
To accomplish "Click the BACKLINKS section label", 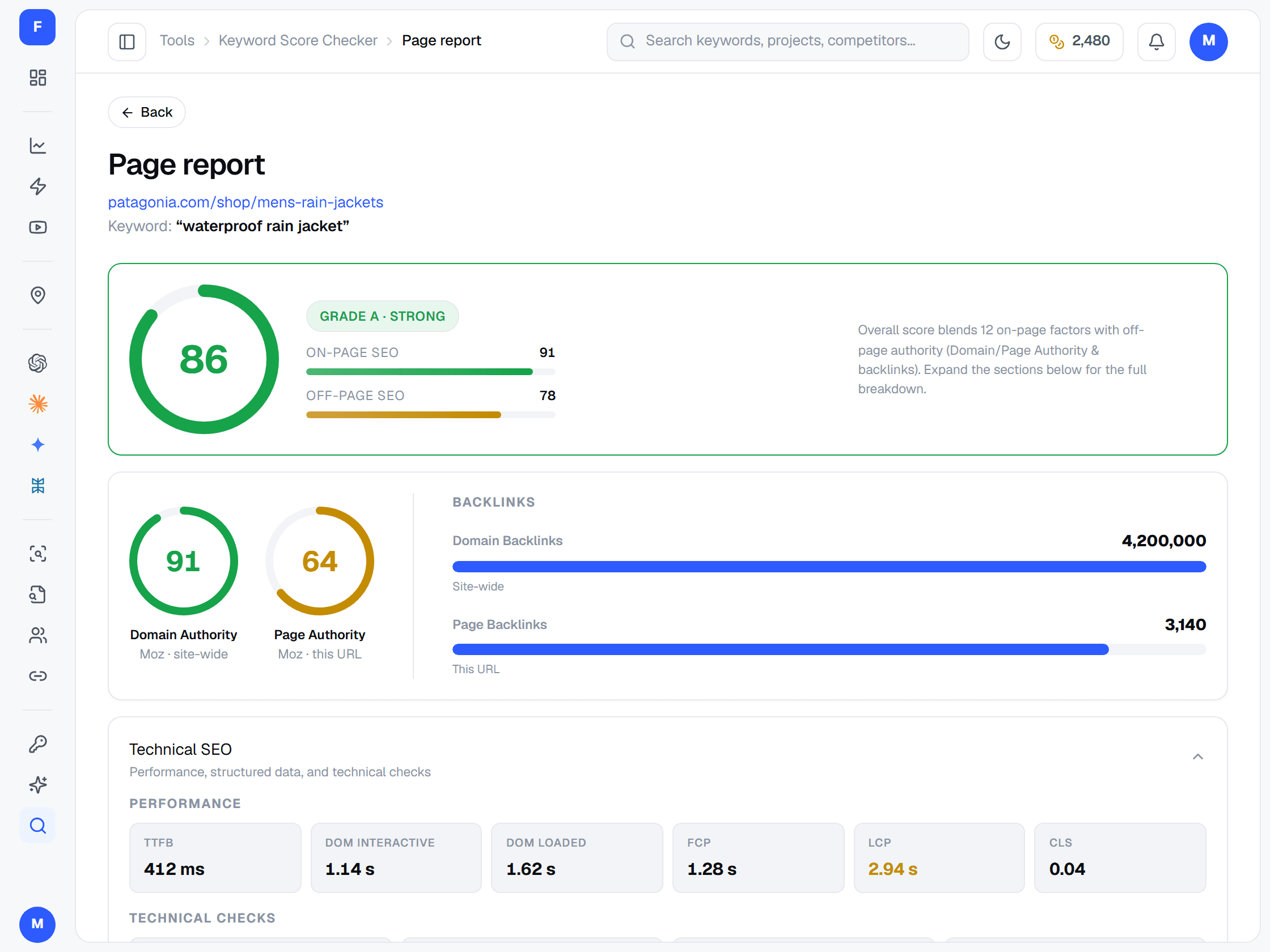I will coord(494,502).
